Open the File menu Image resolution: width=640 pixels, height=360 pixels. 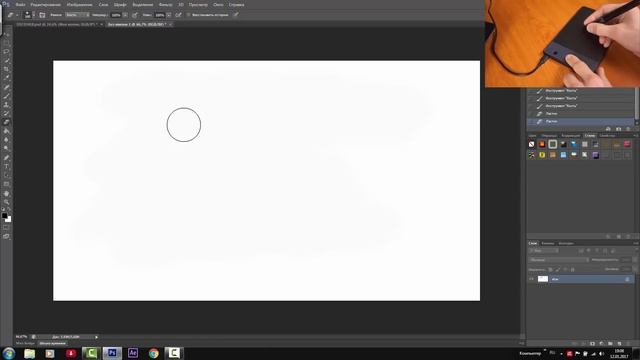(x=20, y=4)
